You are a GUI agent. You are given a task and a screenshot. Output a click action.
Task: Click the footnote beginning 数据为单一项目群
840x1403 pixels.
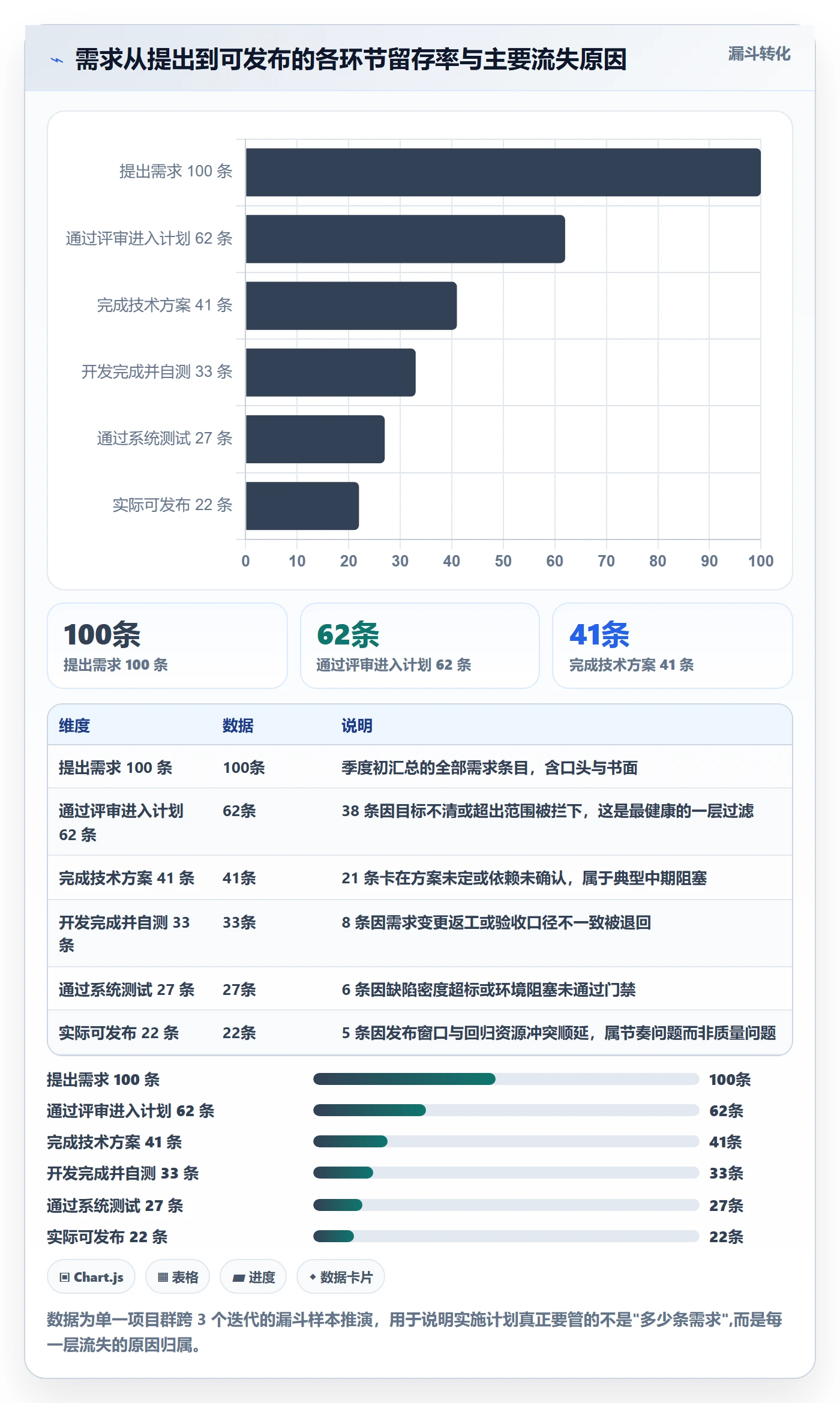point(415,1332)
